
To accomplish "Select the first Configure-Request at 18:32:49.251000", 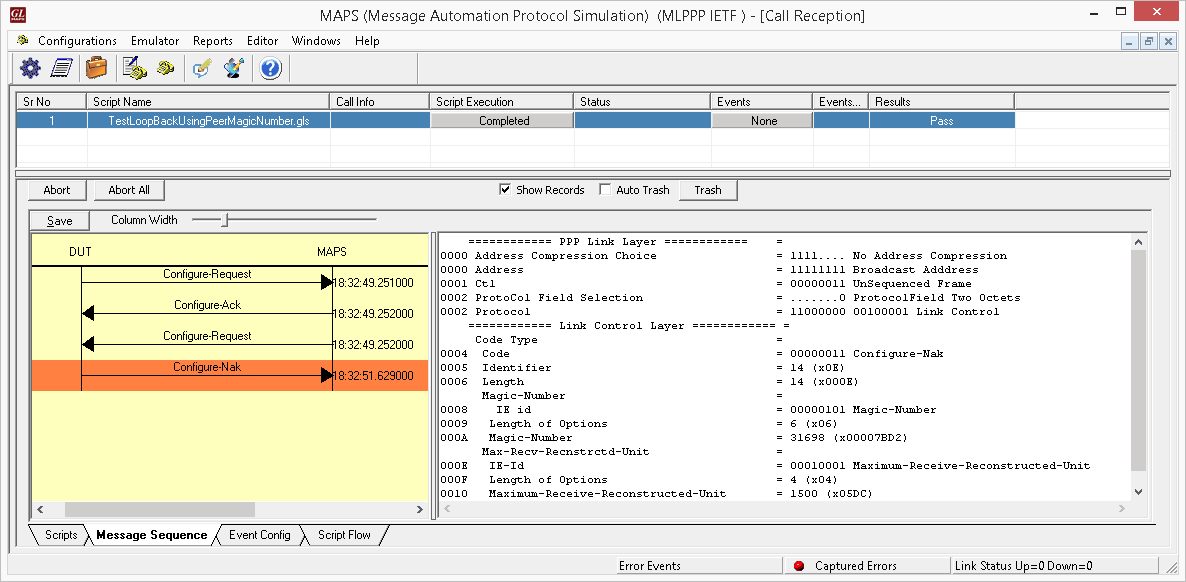I will coord(207,282).
